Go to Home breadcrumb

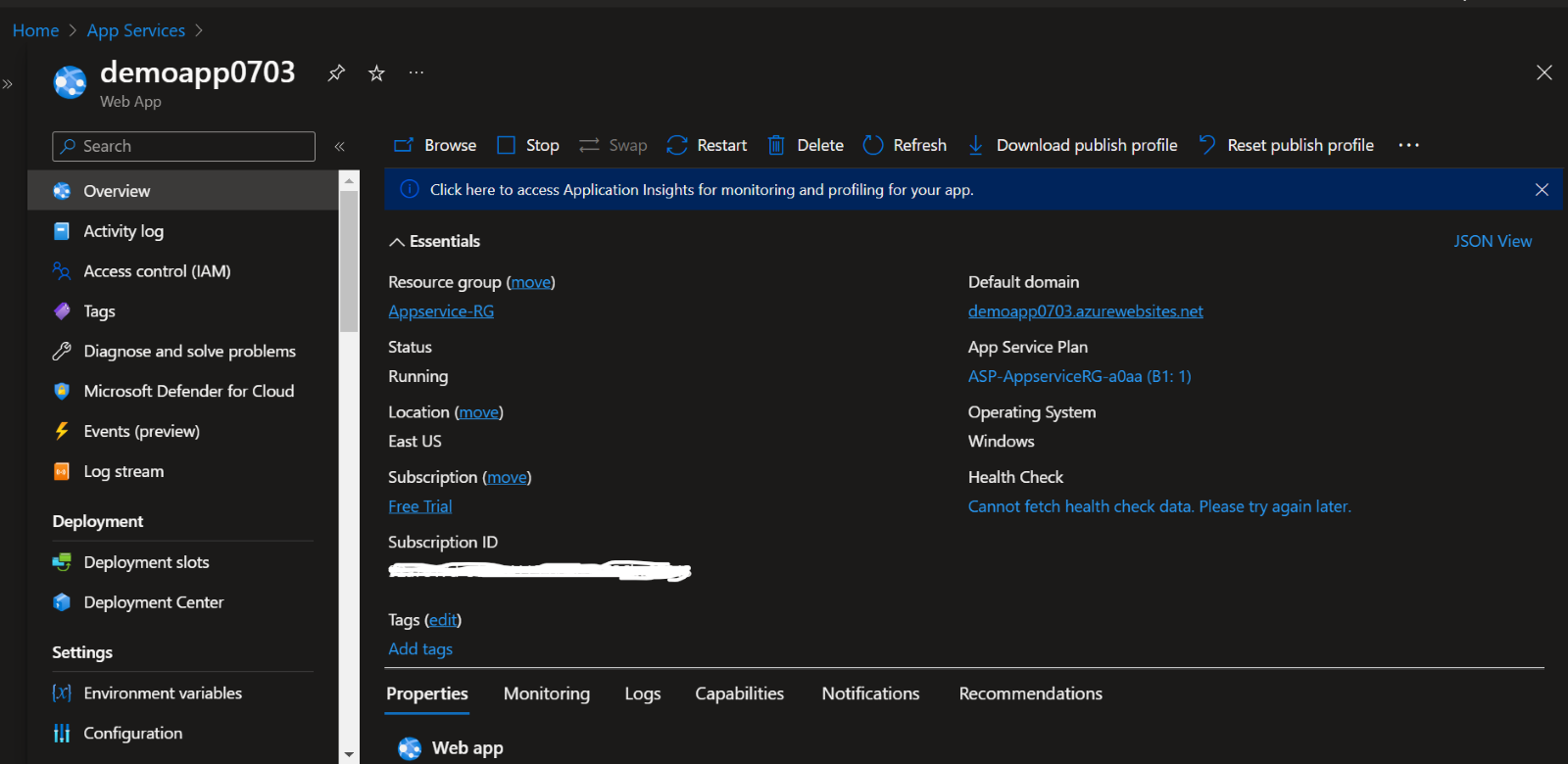[35, 30]
